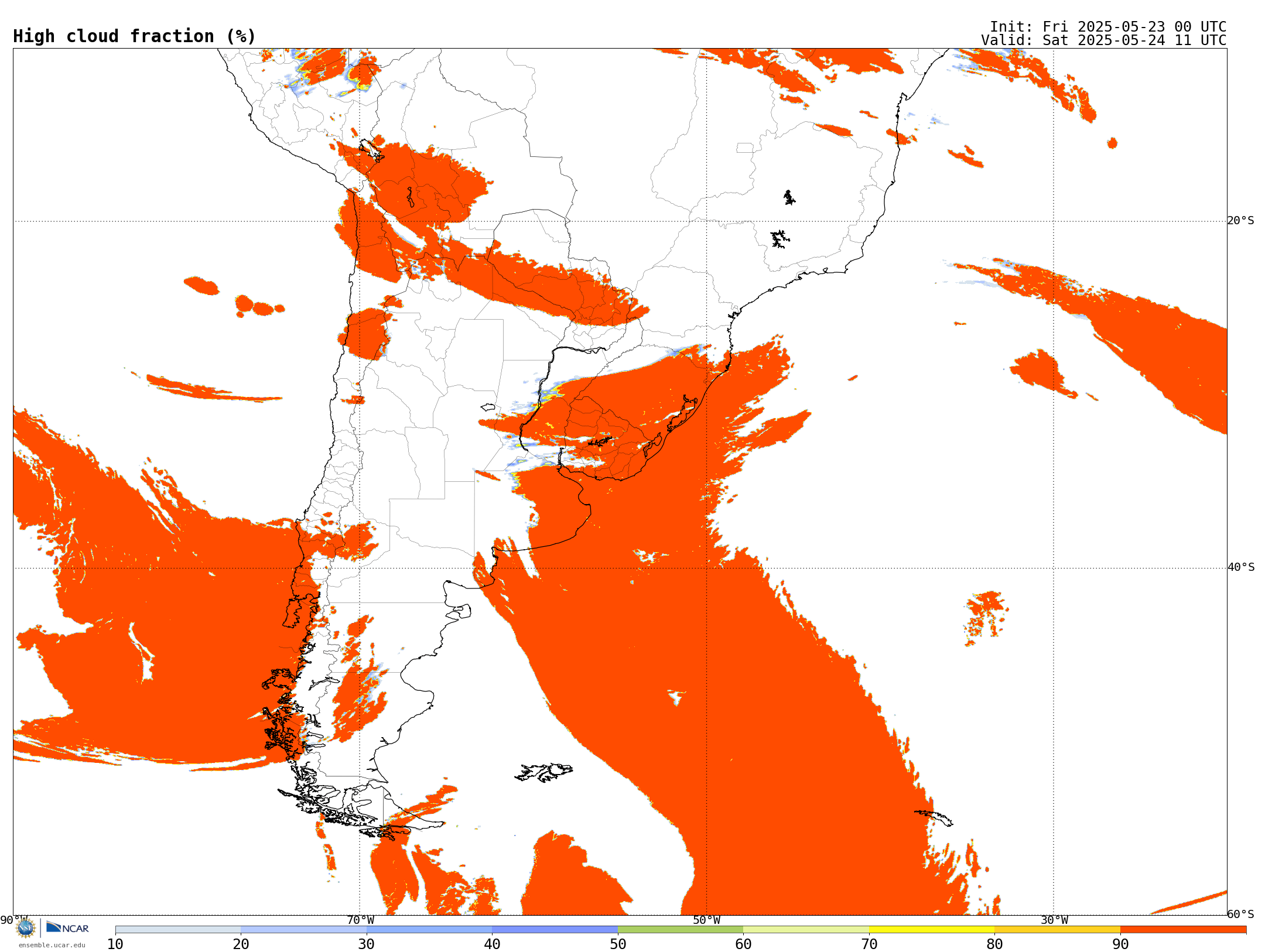Click the 40°S latitude label

[x=1241, y=567]
